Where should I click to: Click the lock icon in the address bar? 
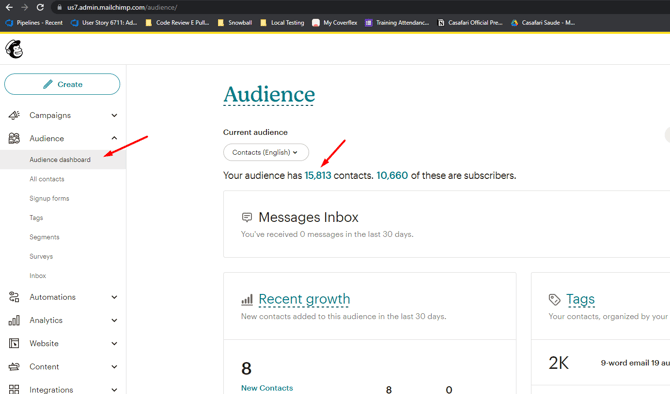click(x=59, y=7)
